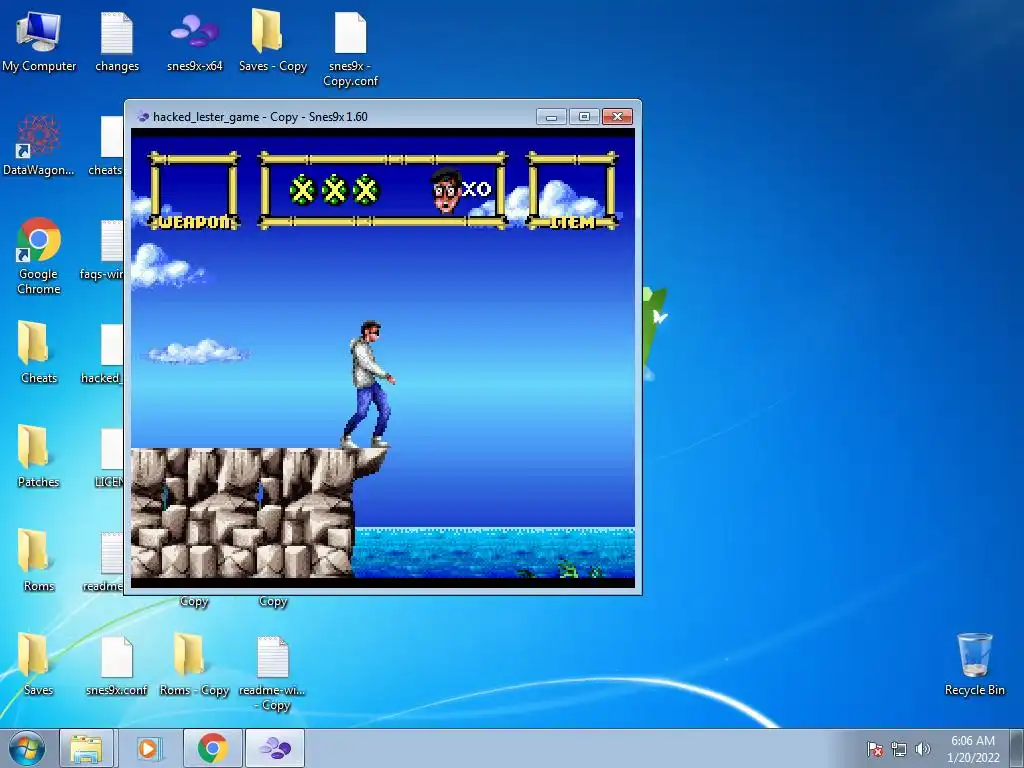Click the WEAPON frame in game
This screenshot has height=768, width=1024.
coord(194,191)
